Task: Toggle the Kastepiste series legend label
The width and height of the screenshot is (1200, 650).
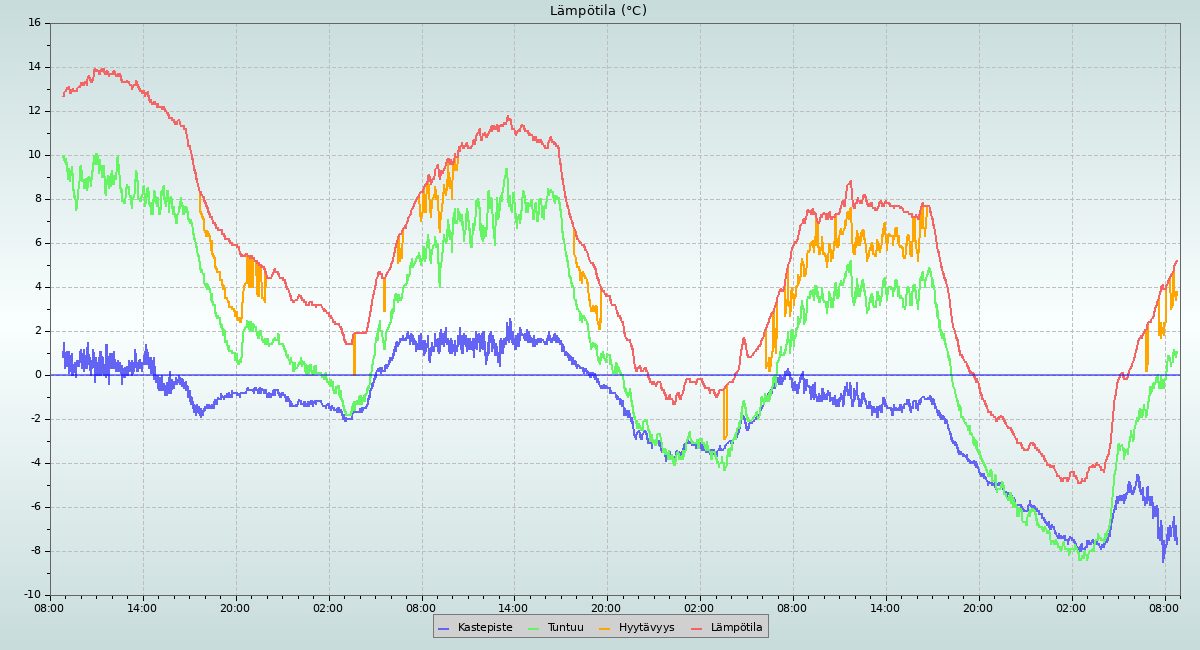Action: (485, 628)
